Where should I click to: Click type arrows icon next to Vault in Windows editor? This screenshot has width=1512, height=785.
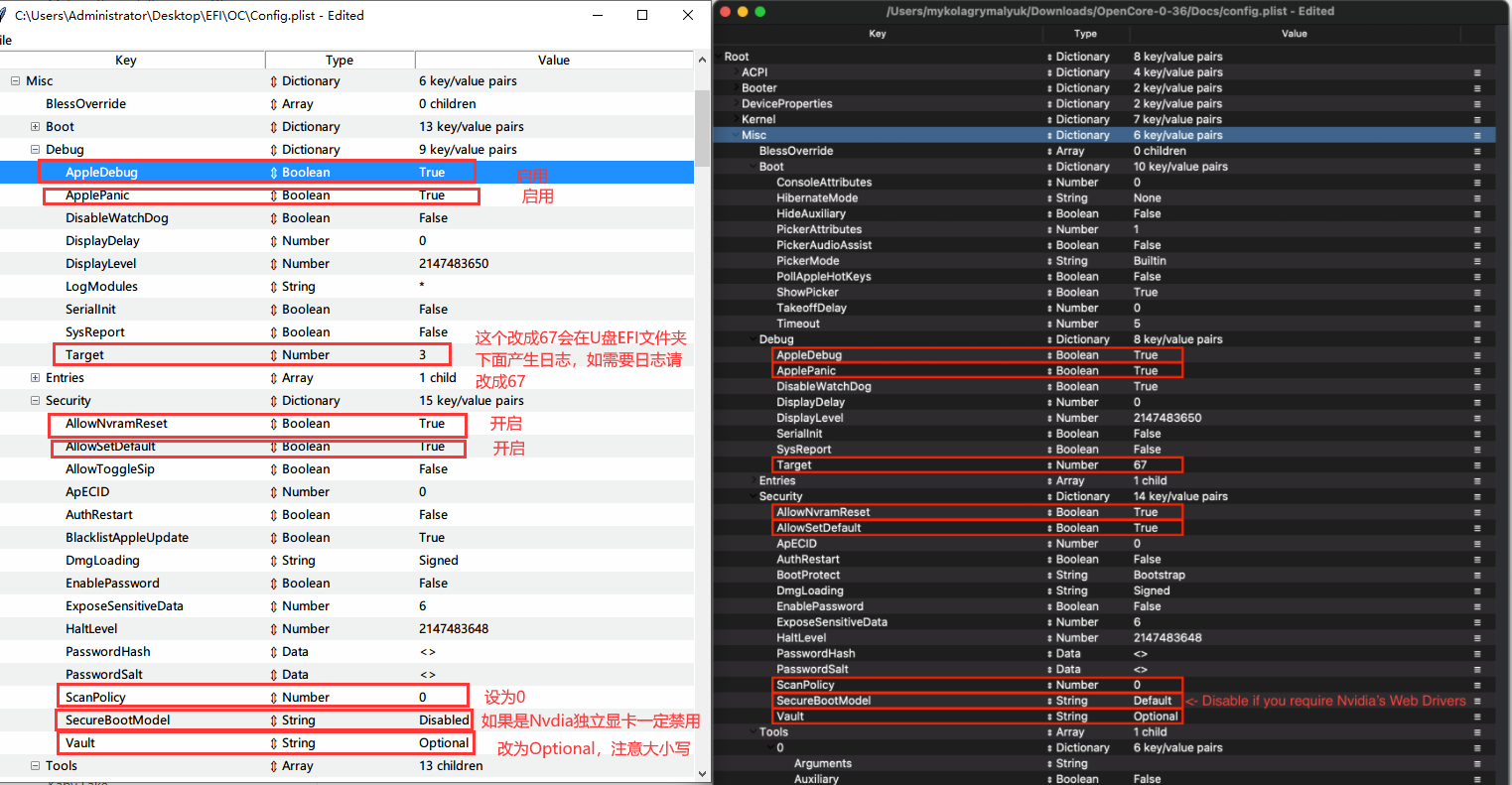[274, 743]
